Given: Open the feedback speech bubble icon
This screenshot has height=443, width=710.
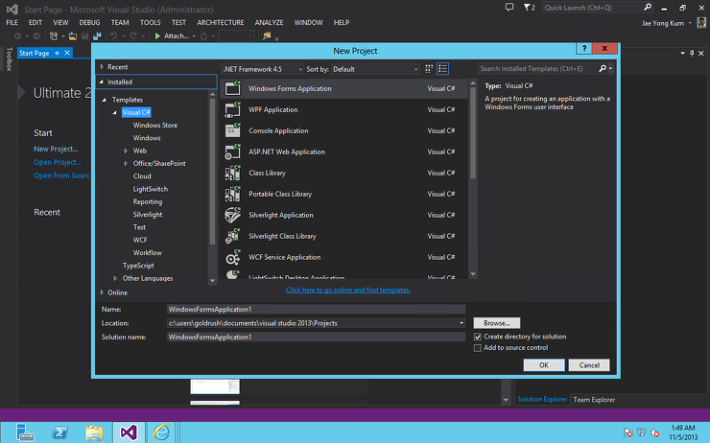Looking at the screenshot, I should click(x=509, y=7).
